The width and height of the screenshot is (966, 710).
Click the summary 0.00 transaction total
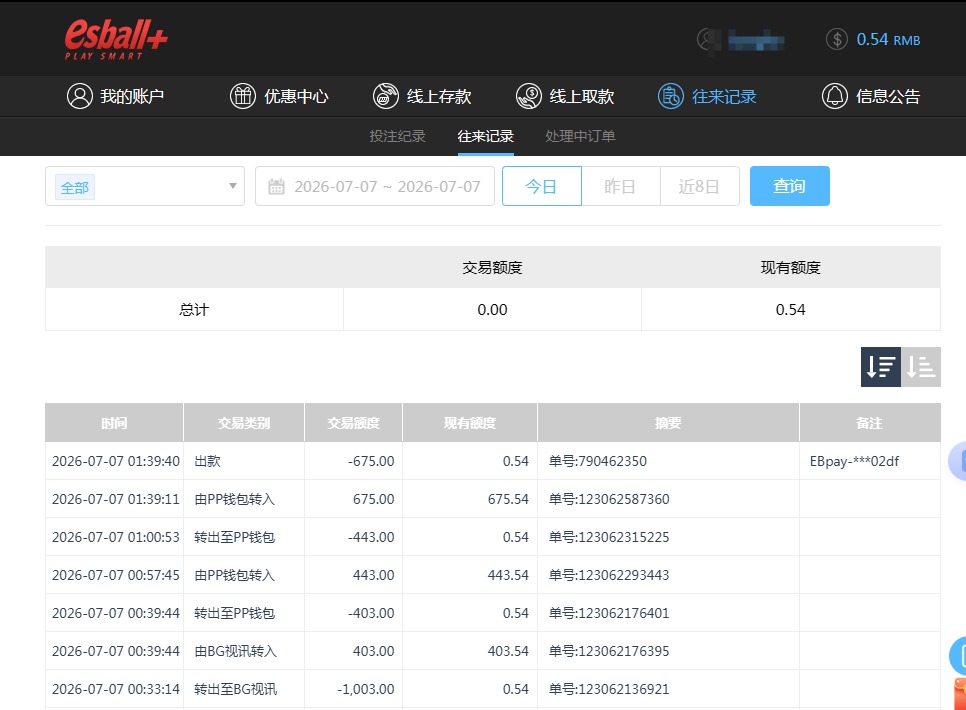pos(492,309)
